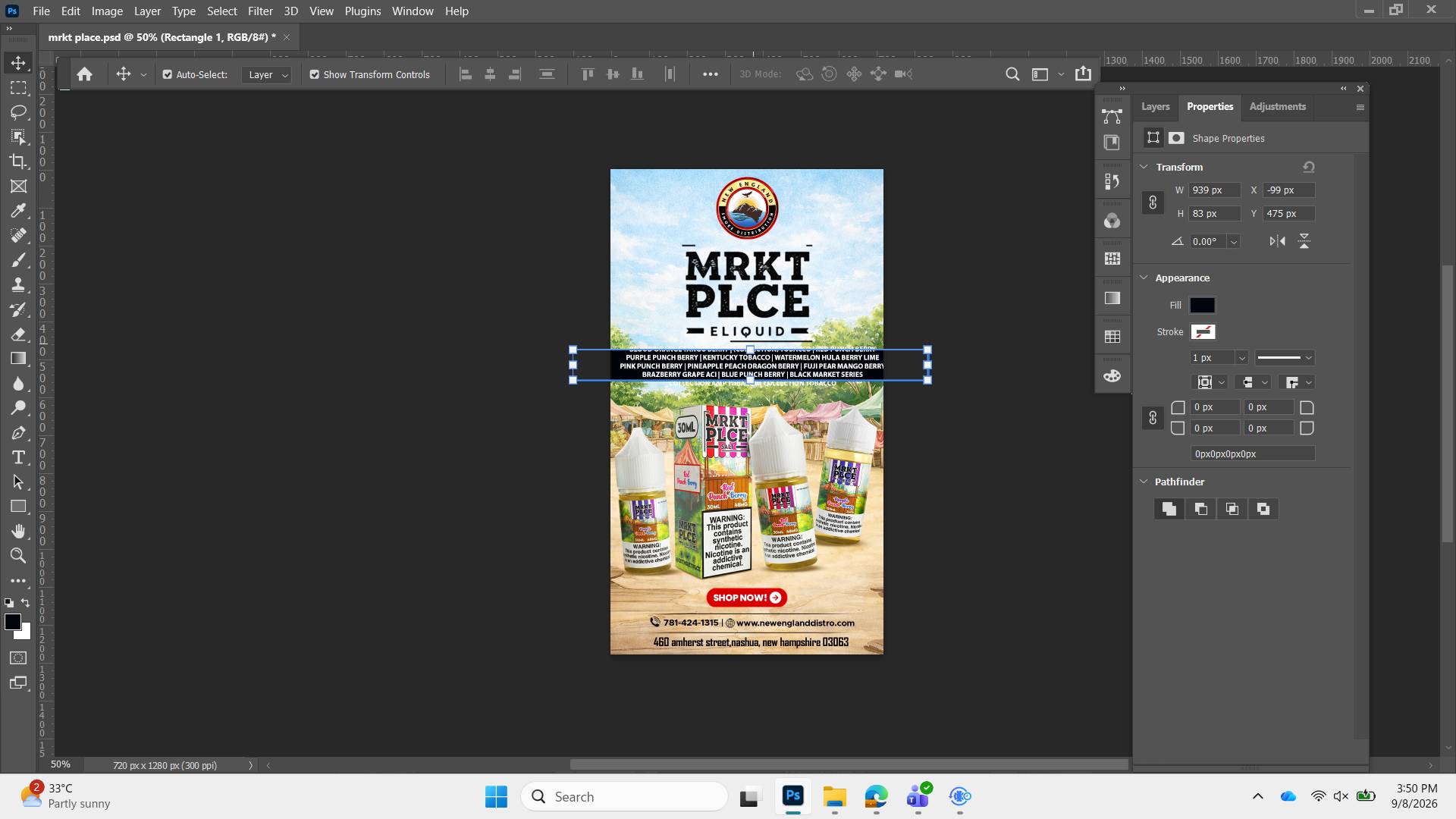The width and height of the screenshot is (1456, 819).
Task: Click the width W input field
Action: tap(1214, 190)
